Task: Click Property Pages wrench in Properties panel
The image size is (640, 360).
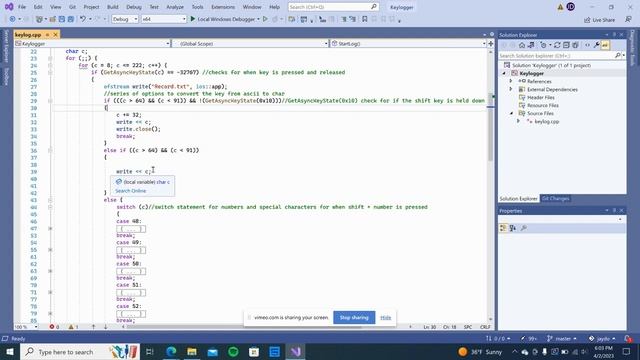Action: [524, 228]
